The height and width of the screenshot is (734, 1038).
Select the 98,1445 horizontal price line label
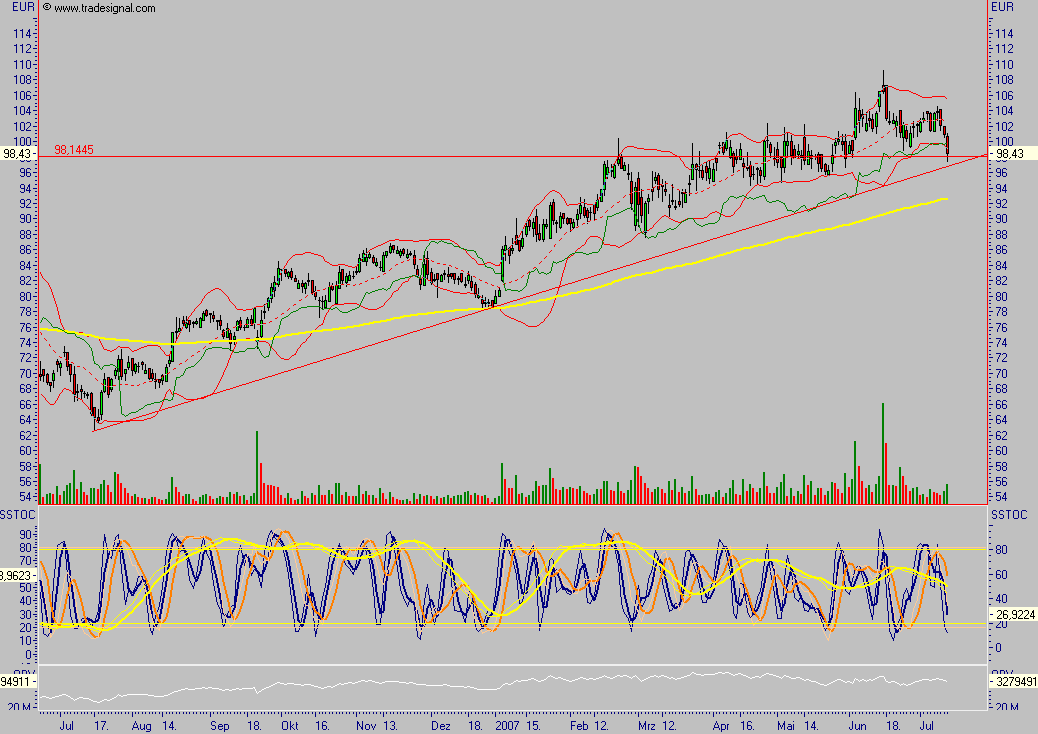72,147
